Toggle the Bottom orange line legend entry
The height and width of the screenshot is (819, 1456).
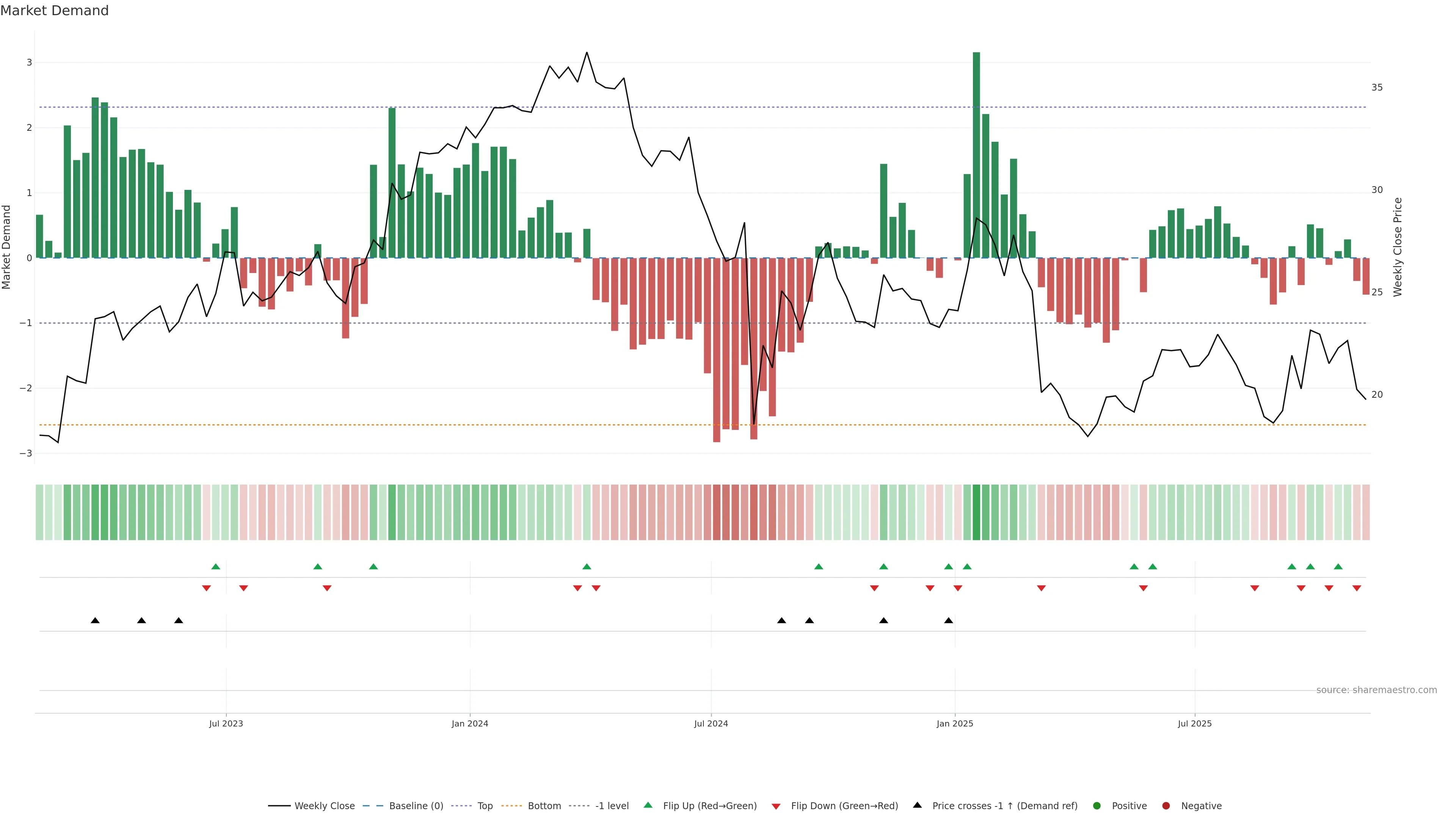(544, 805)
